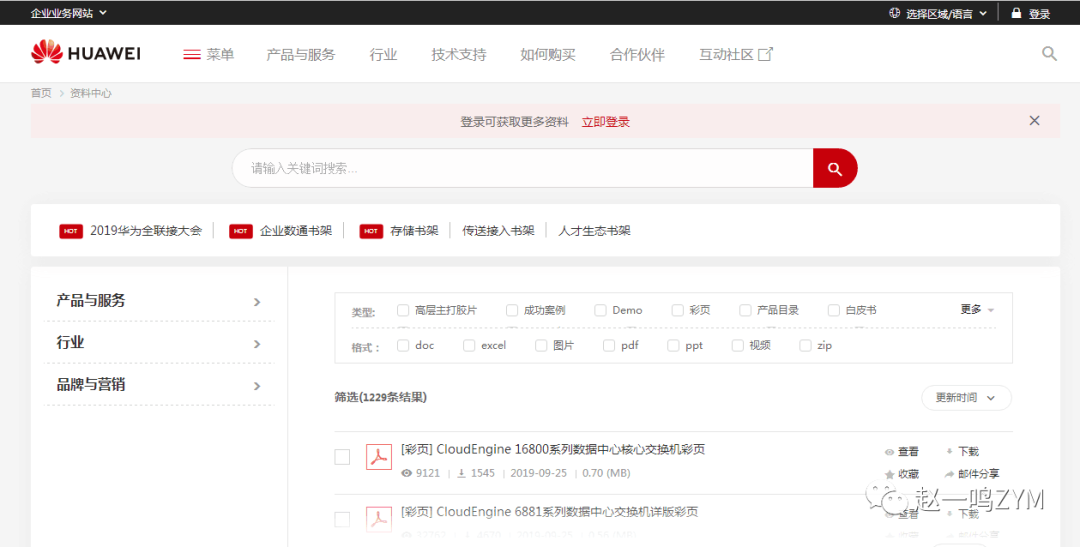The width and height of the screenshot is (1080, 547).
Task: Check the pdf format filter
Action: [x=609, y=345]
